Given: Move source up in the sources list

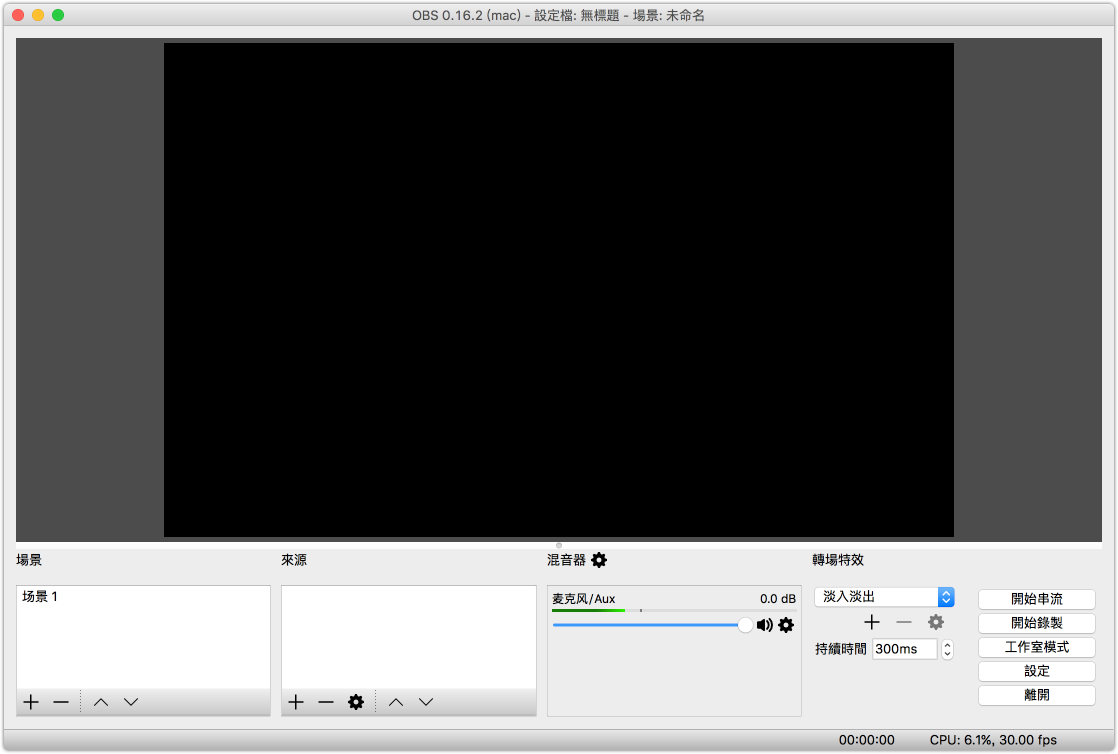Looking at the screenshot, I should [396, 702].
